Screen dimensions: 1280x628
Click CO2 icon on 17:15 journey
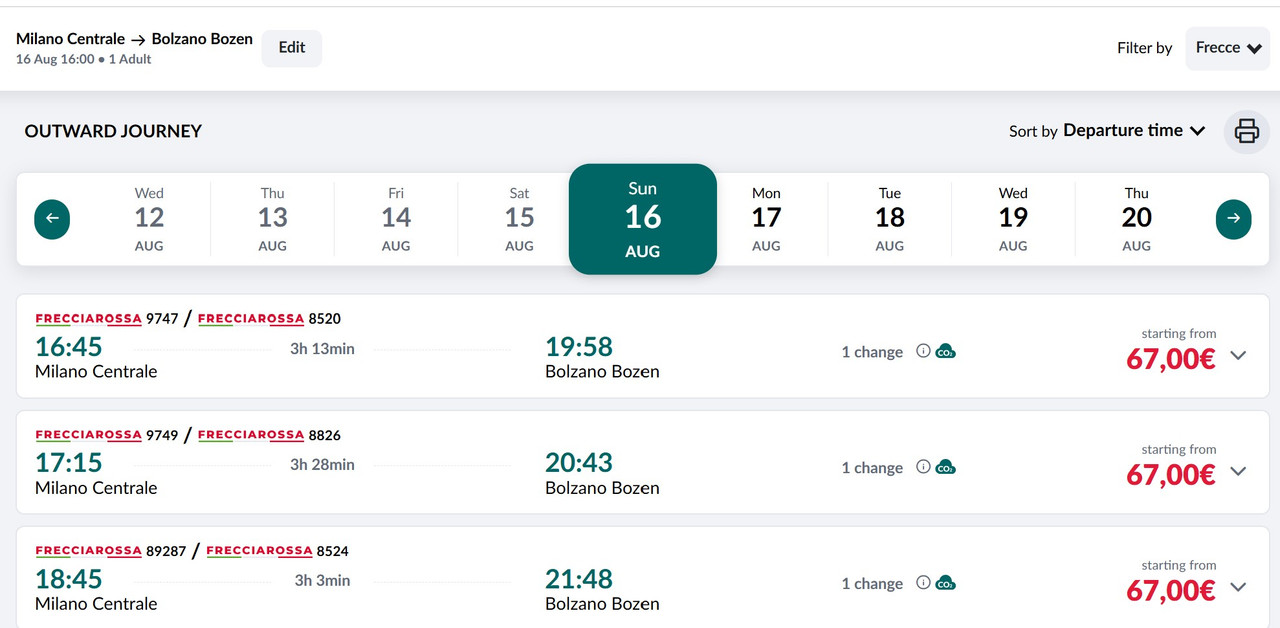[945, 467]
